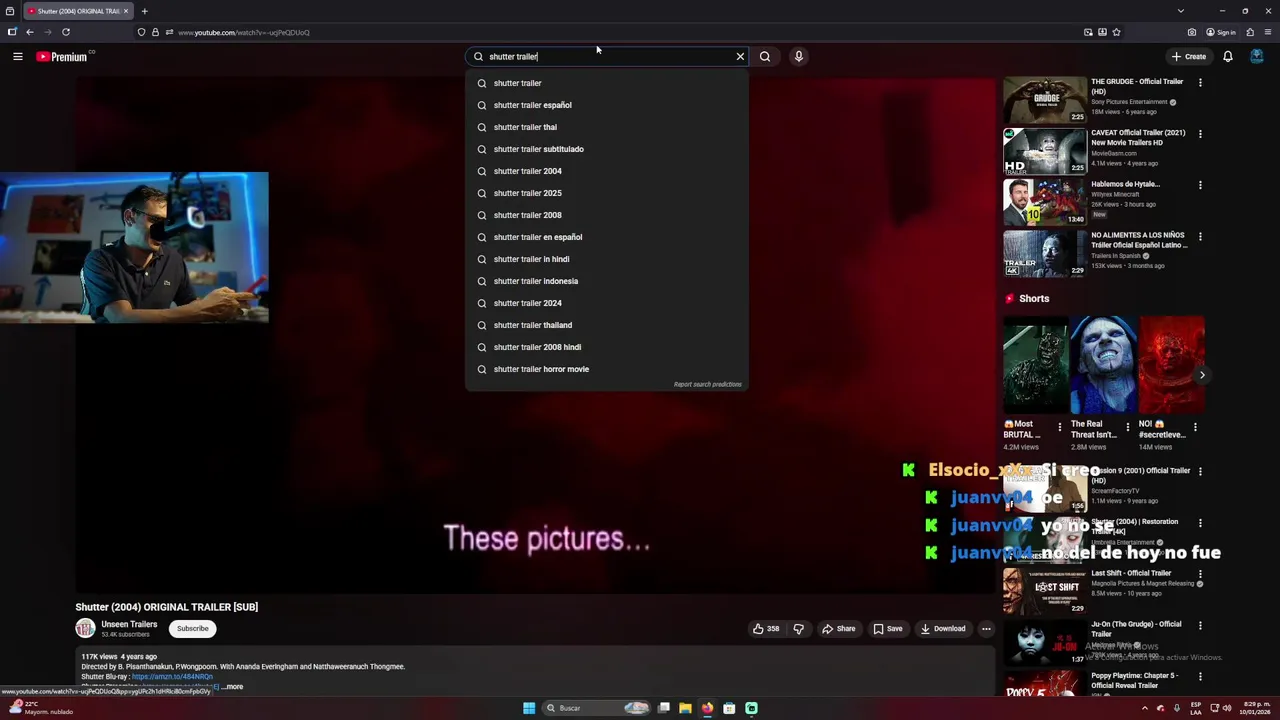The image size is (1280, 720).
Task: Choose "shutter trailer indonesia" suggestion
Action: tap(607, 281)
